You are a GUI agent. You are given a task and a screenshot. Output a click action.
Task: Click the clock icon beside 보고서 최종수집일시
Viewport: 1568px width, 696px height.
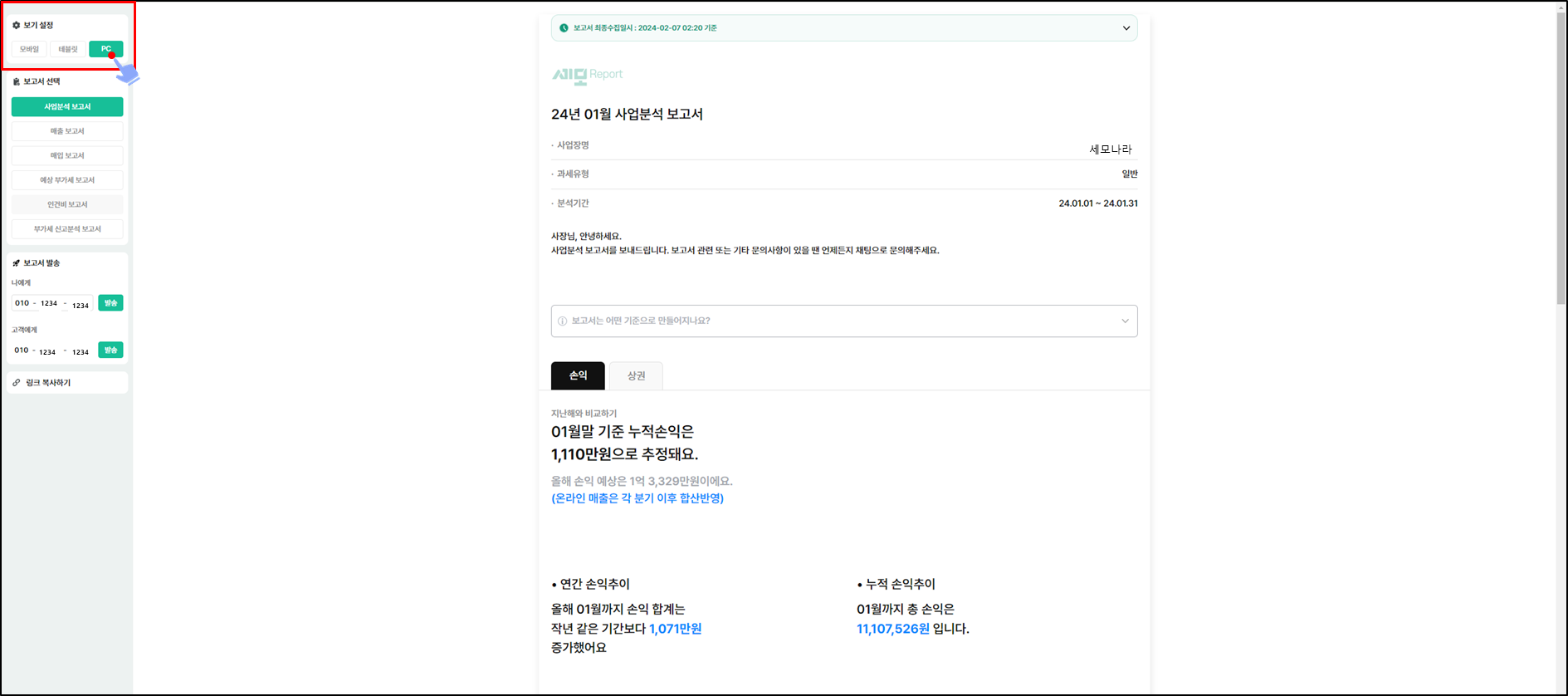pyautogui.click(x=564, y=28)
